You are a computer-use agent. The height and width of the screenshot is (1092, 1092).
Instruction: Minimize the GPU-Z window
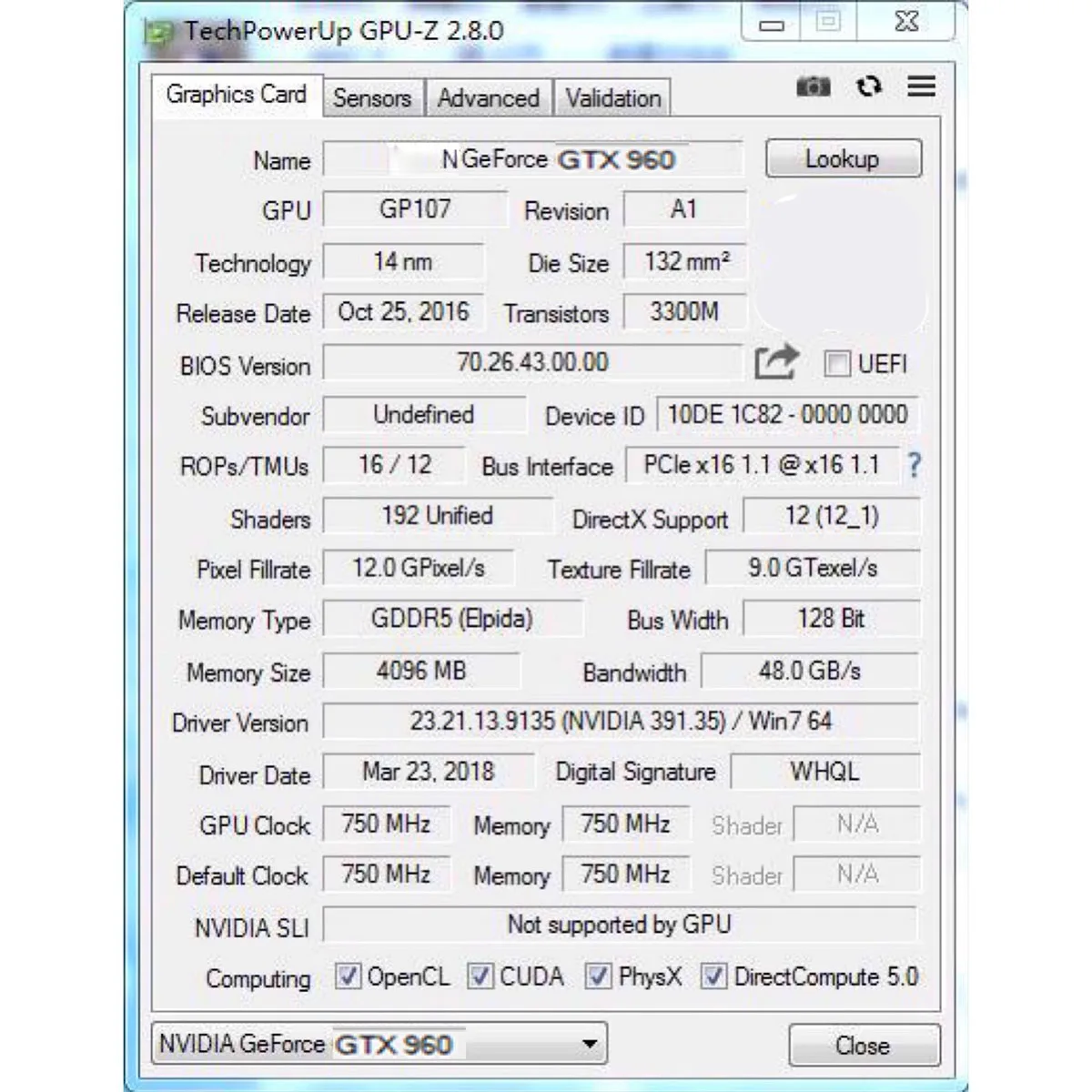[772, 23]
